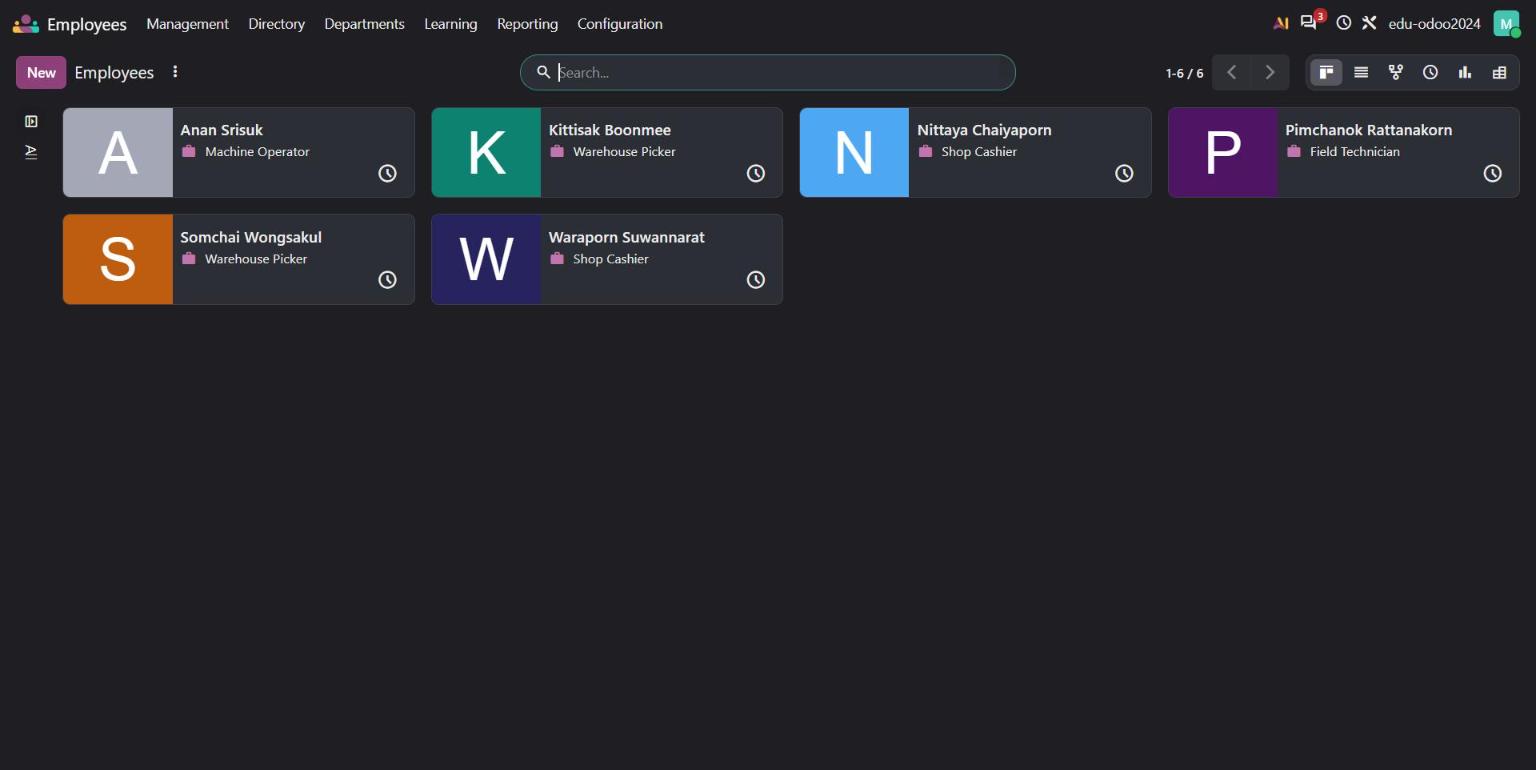
Task: Go to the next page of records
Action: (1270, 72)
